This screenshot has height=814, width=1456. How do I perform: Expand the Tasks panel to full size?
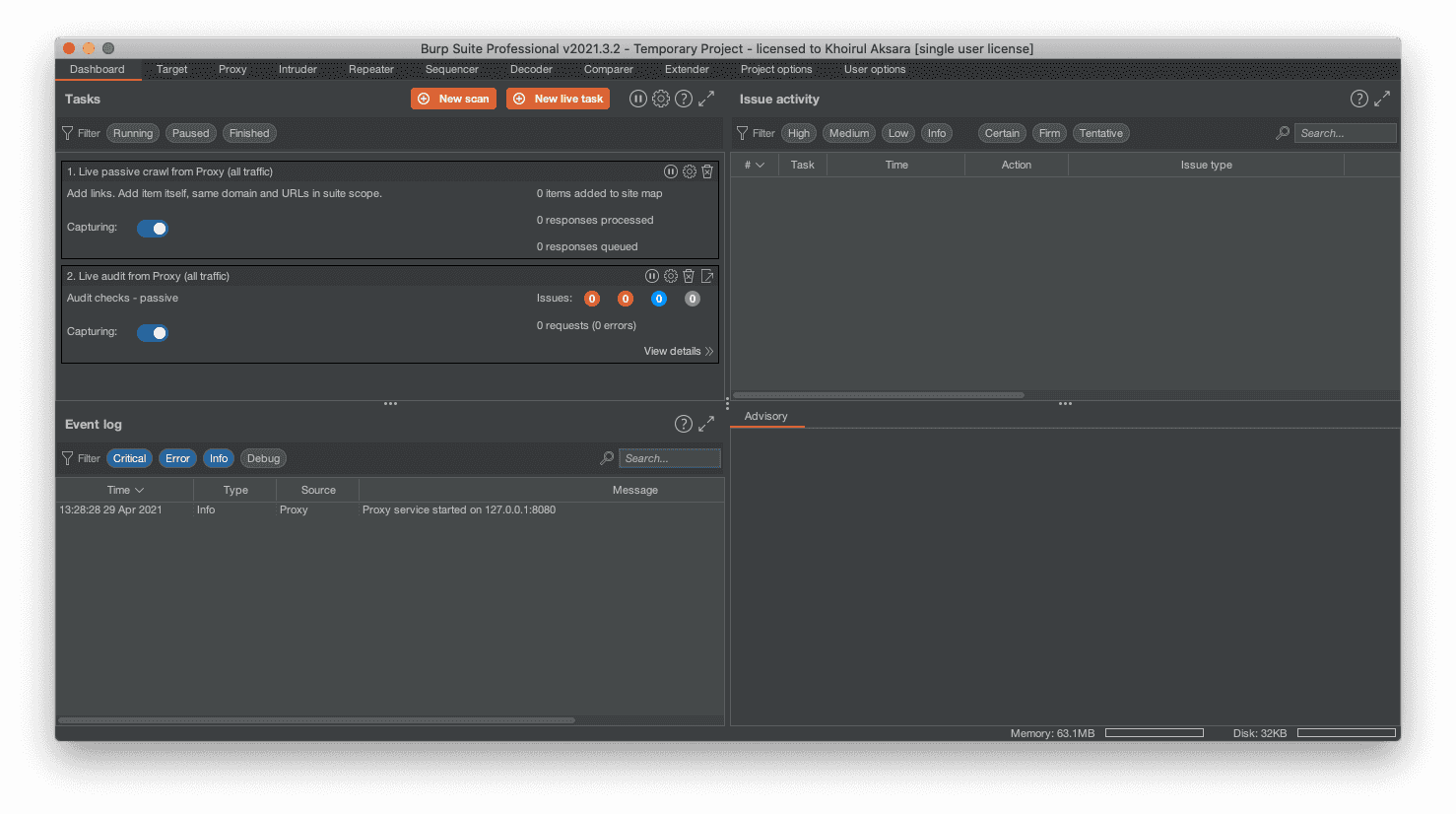coord(706,99)
